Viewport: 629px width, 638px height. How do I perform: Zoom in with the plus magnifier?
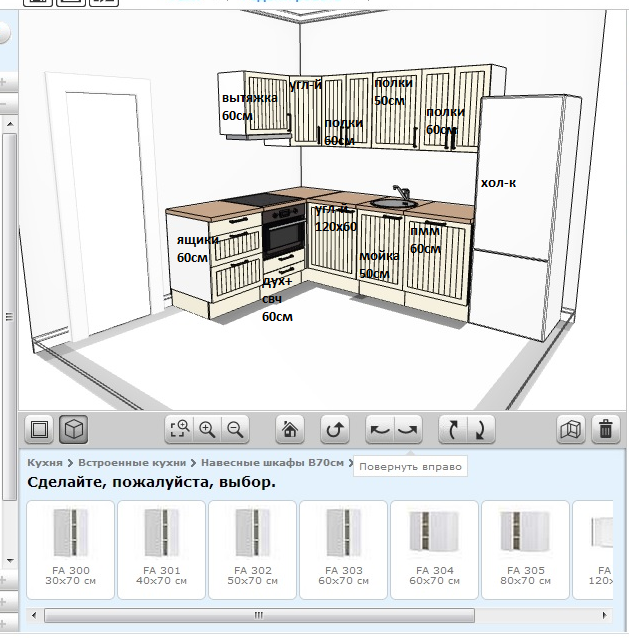tap(207, 429)
